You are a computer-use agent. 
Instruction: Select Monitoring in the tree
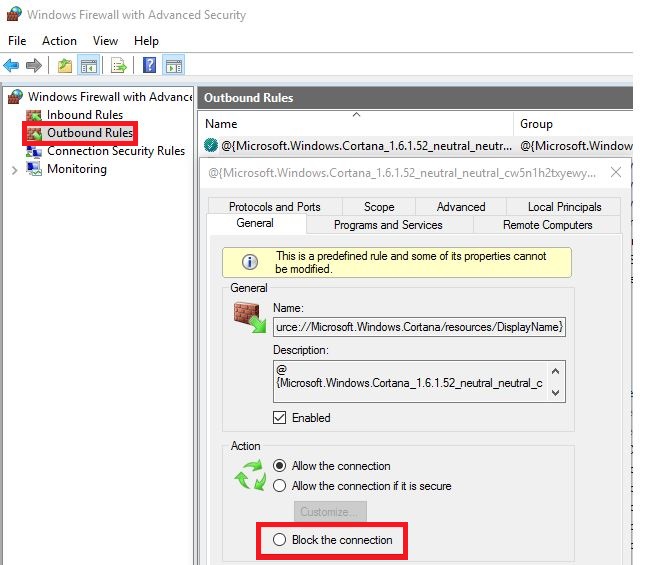point(77,169)
